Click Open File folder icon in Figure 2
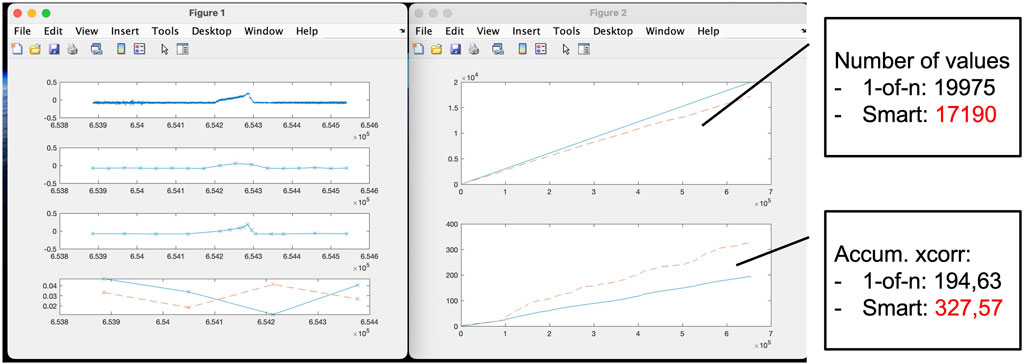Image resolution: width=1024 pixels, height=364 pixels. pos(437,49)
